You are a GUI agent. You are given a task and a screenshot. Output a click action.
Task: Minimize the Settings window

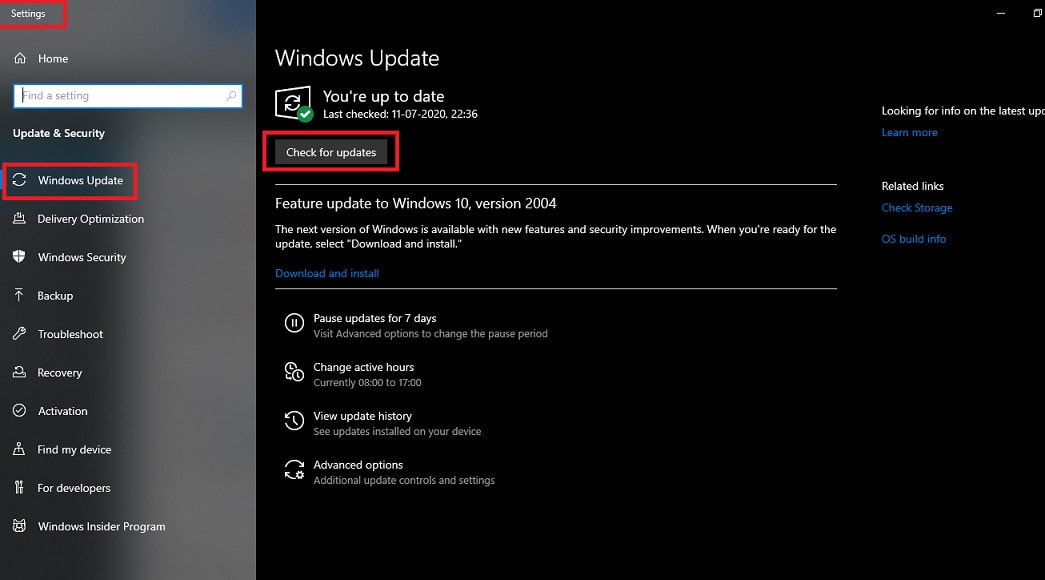[1000, 13]
